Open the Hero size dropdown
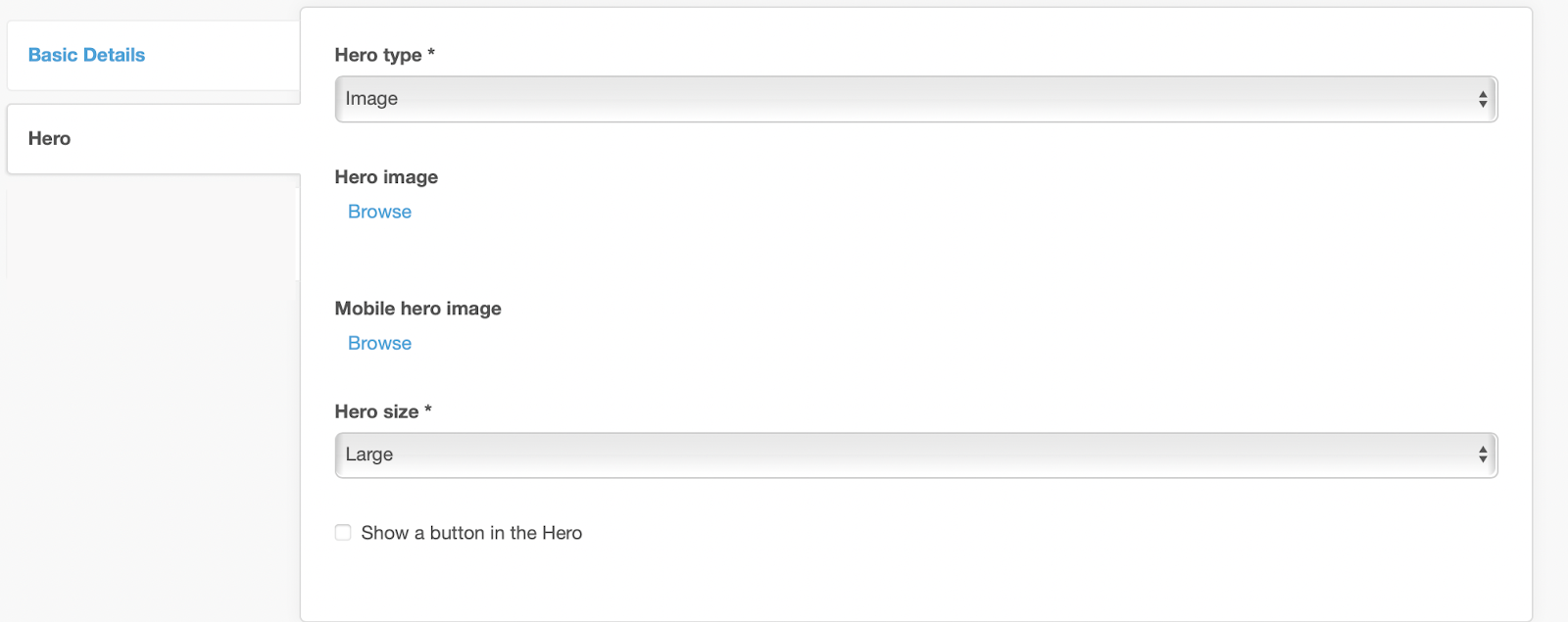 [x=915, y=455]
